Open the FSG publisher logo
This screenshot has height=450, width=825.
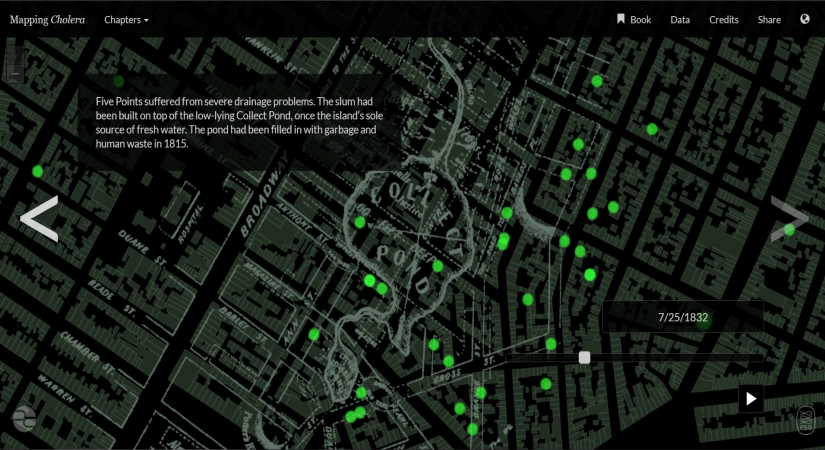[x=806, y=420]
